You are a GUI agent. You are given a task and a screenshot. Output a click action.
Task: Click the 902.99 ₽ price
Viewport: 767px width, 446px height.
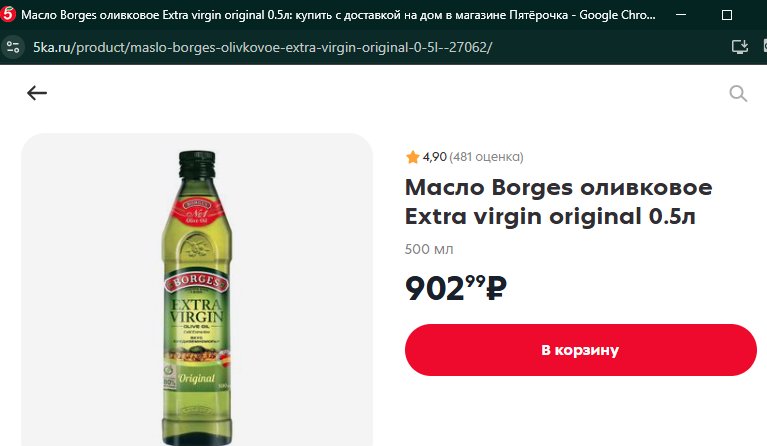click(x=455, y=288)
